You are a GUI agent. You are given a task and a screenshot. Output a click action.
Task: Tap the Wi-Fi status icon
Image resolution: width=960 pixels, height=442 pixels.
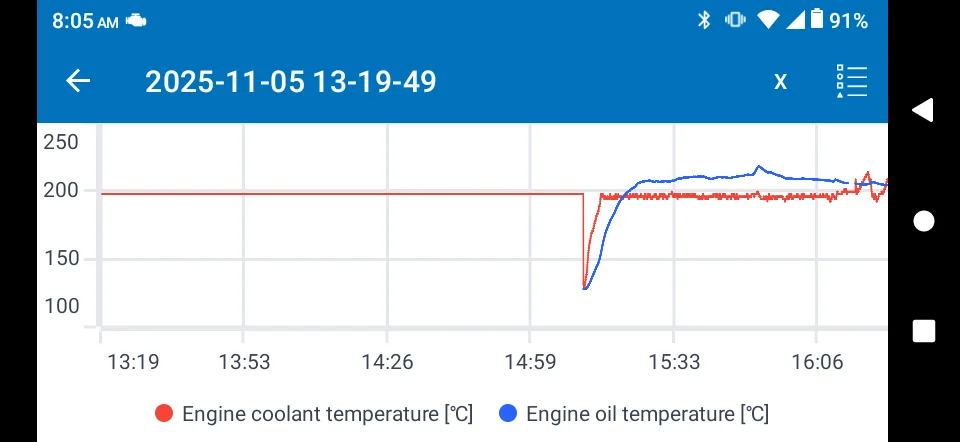767,20
